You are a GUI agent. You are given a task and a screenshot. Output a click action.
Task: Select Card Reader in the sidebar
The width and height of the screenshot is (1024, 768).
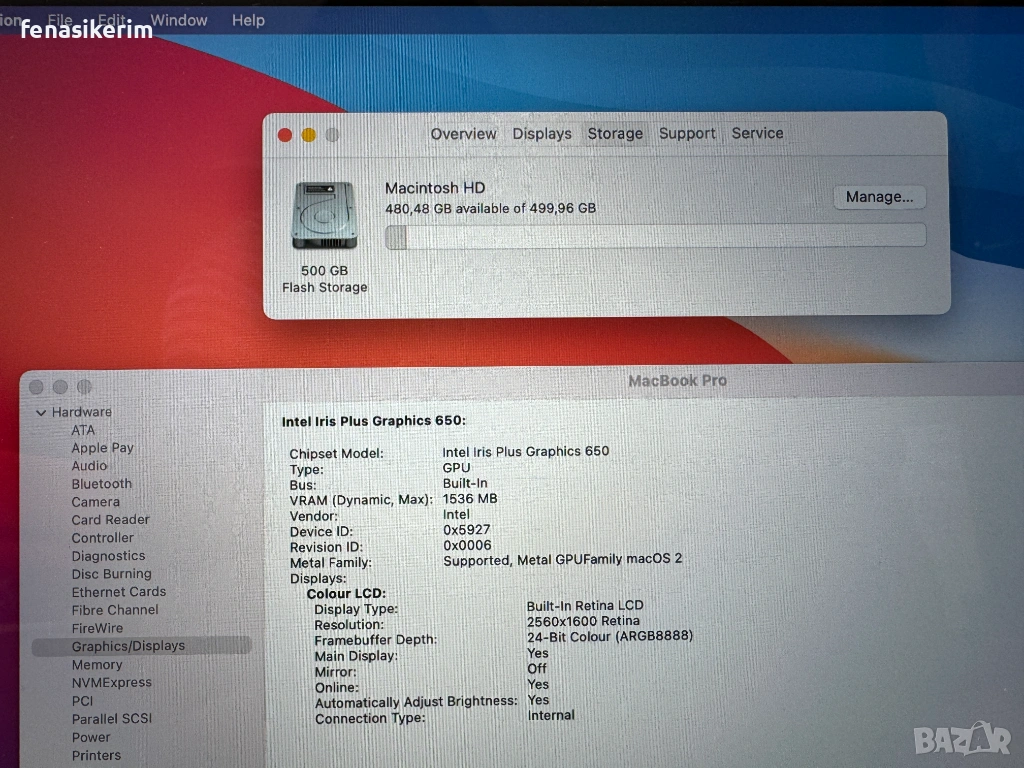[x=110, y=520]
